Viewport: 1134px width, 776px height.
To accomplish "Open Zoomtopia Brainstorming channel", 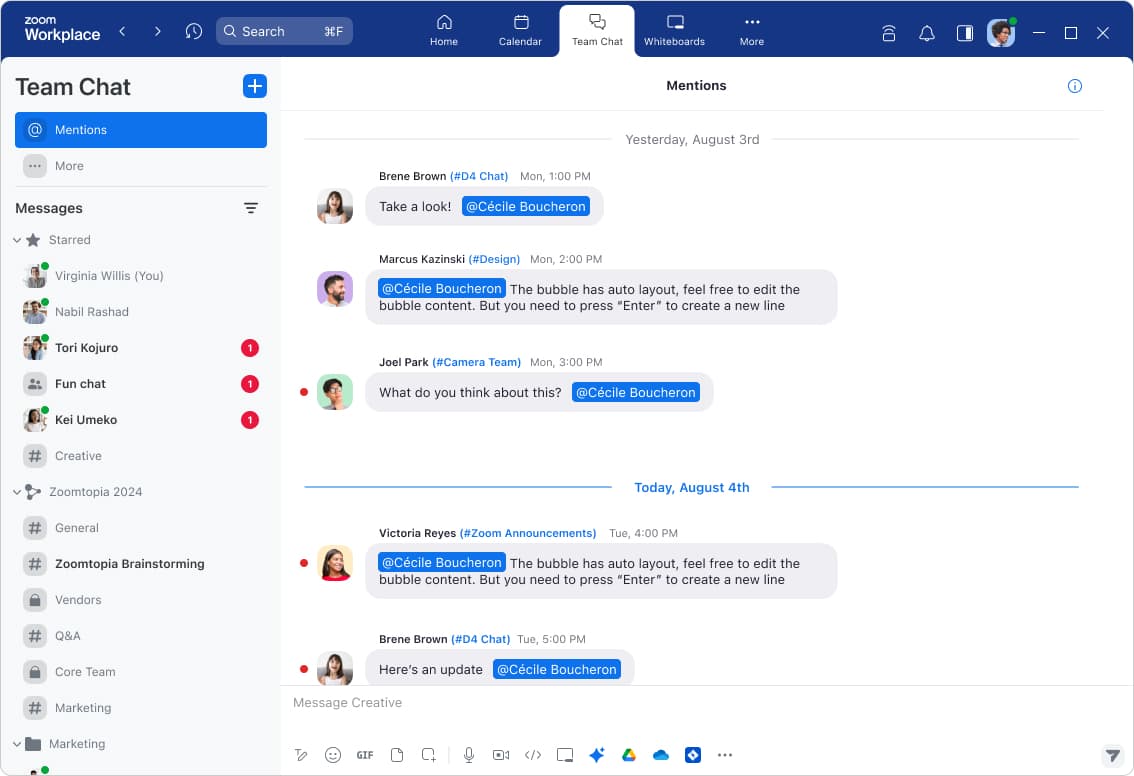I will (x=141, y=564).
